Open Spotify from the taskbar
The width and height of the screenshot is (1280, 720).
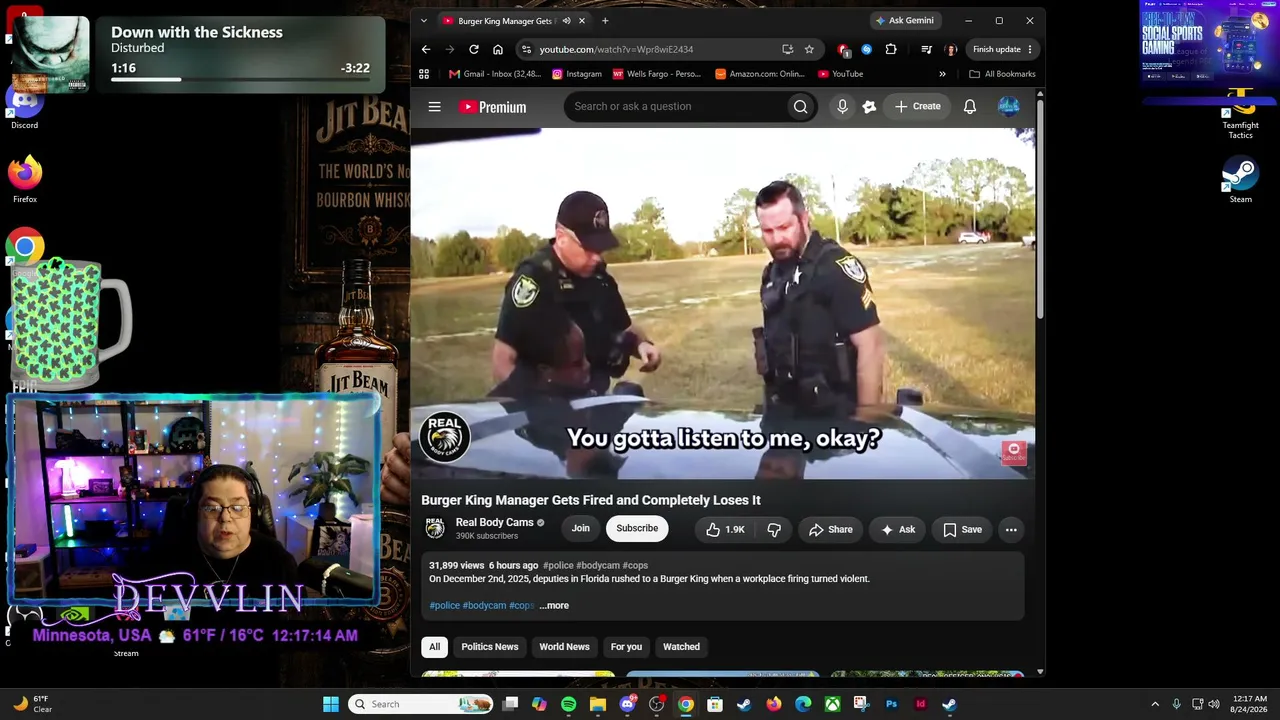click(x=568, y=704)
